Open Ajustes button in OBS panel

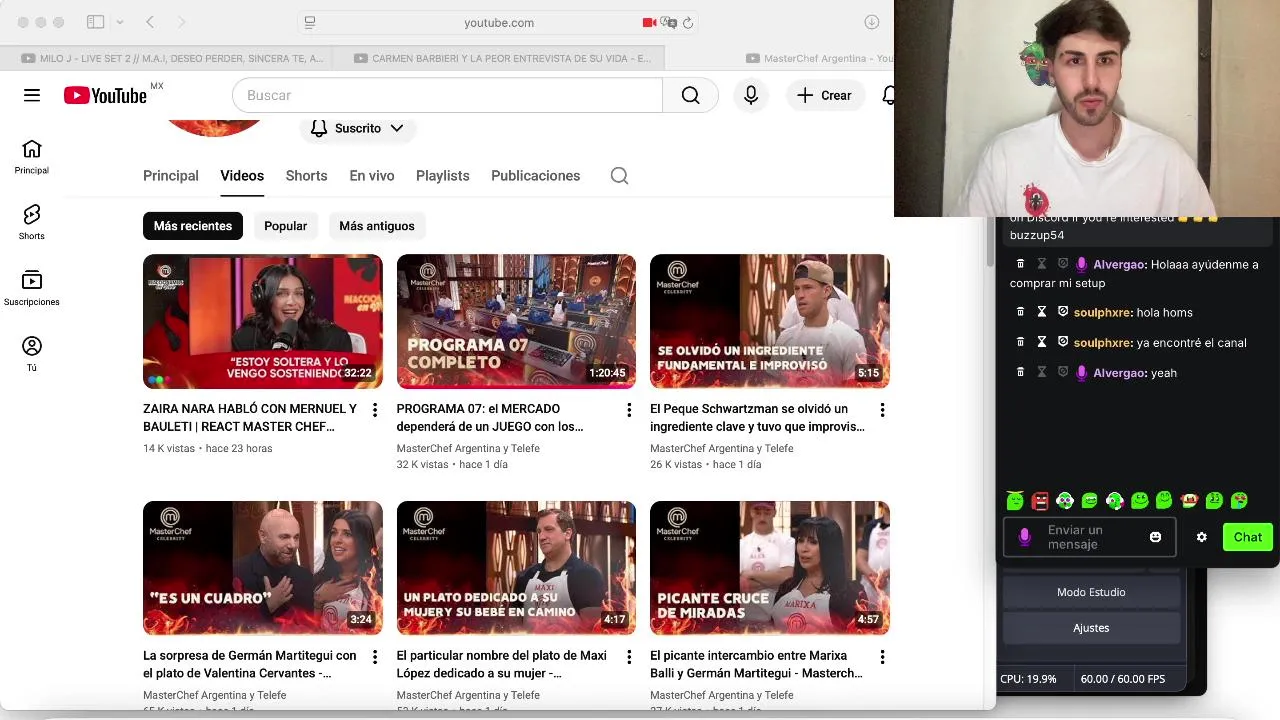click(1091, 628)
